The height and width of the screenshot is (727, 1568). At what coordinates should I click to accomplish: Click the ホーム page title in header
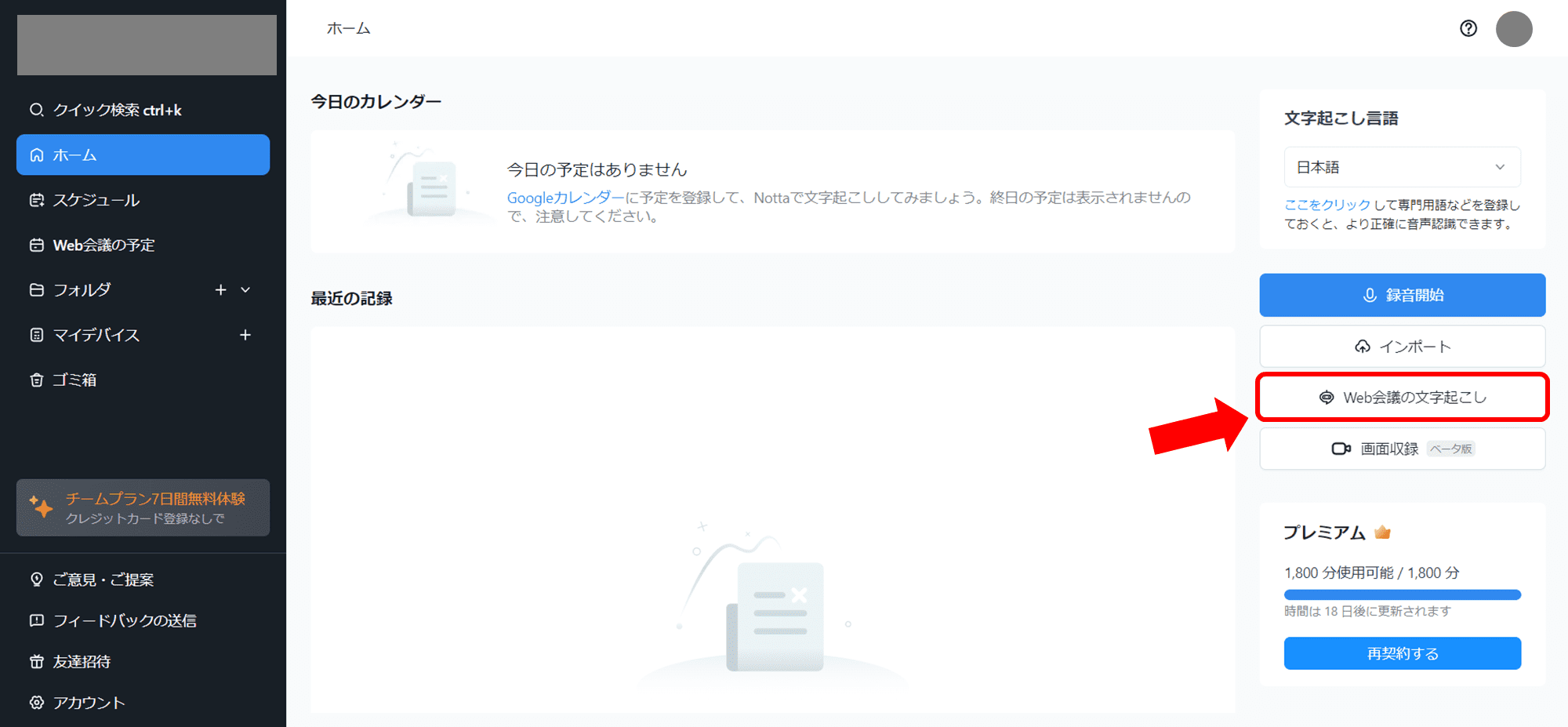click(x=348, y=28)
